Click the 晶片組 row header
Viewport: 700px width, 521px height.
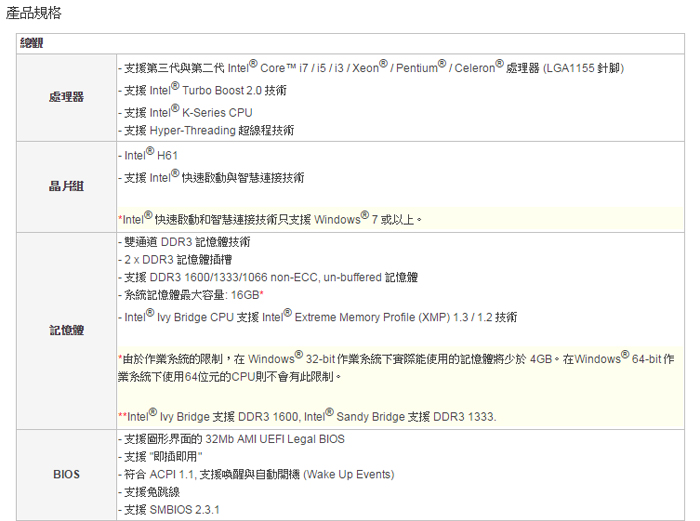click(x=66, y=185)
